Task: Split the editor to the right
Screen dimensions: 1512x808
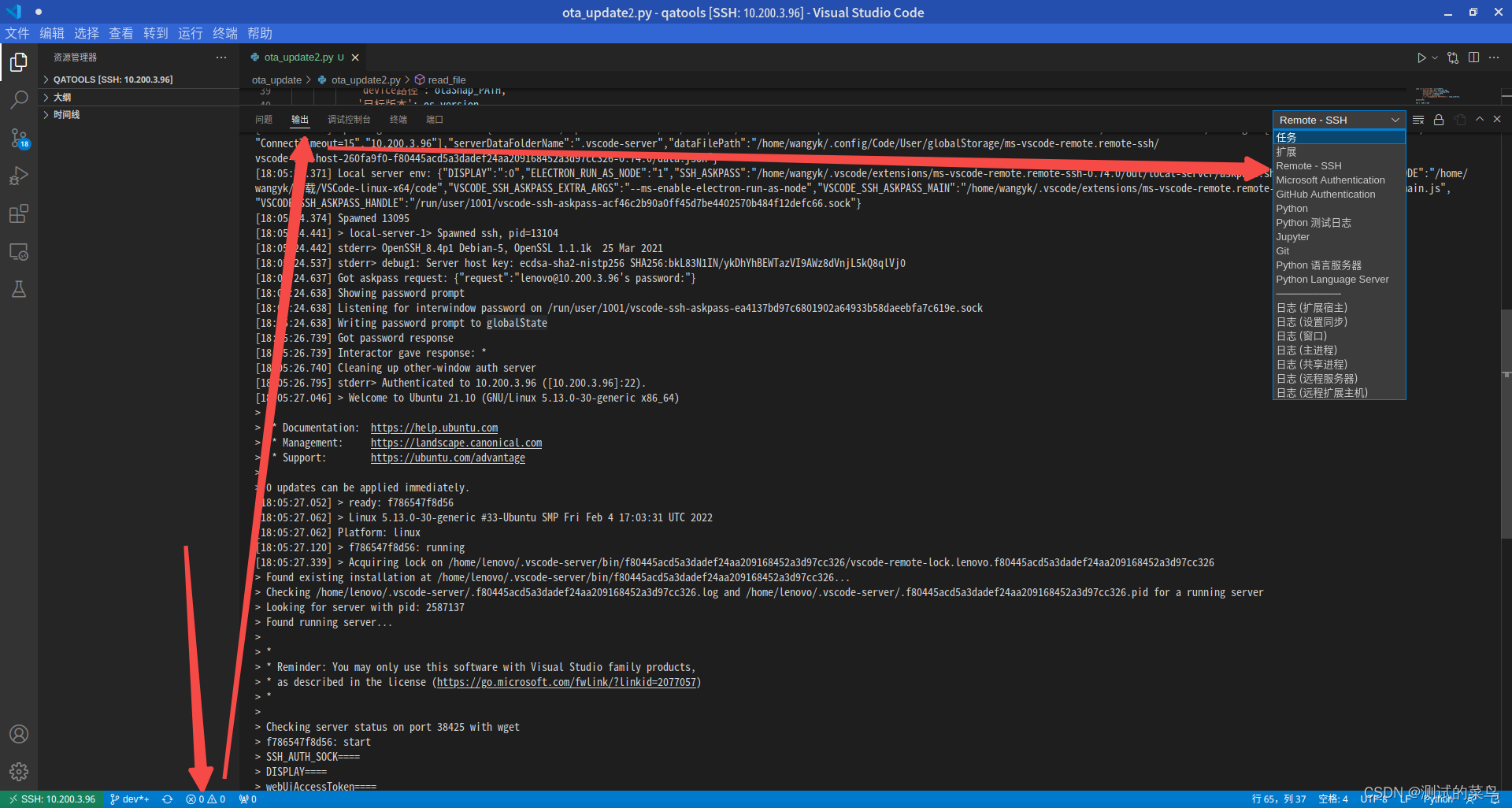Action: pos(1473,57)
